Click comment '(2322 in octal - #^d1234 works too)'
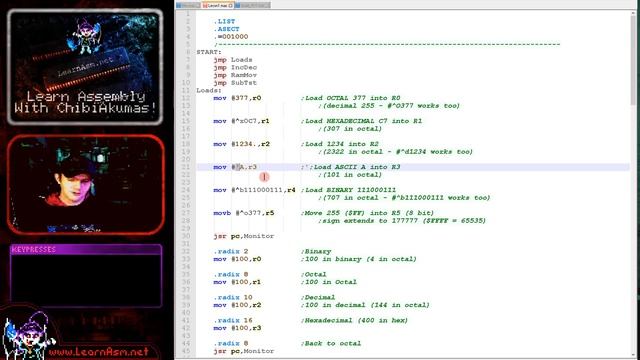This screenshot has width=640, height=360. pos(396,152)
